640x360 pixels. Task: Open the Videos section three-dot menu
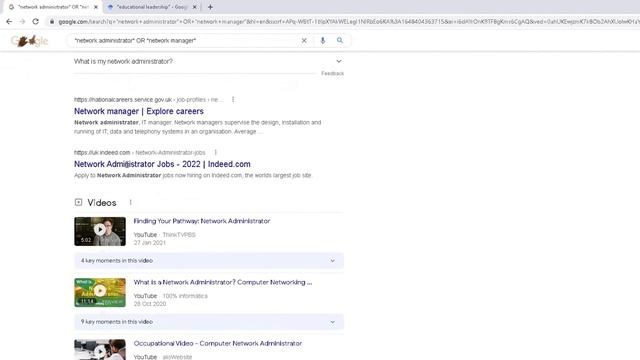131,202
